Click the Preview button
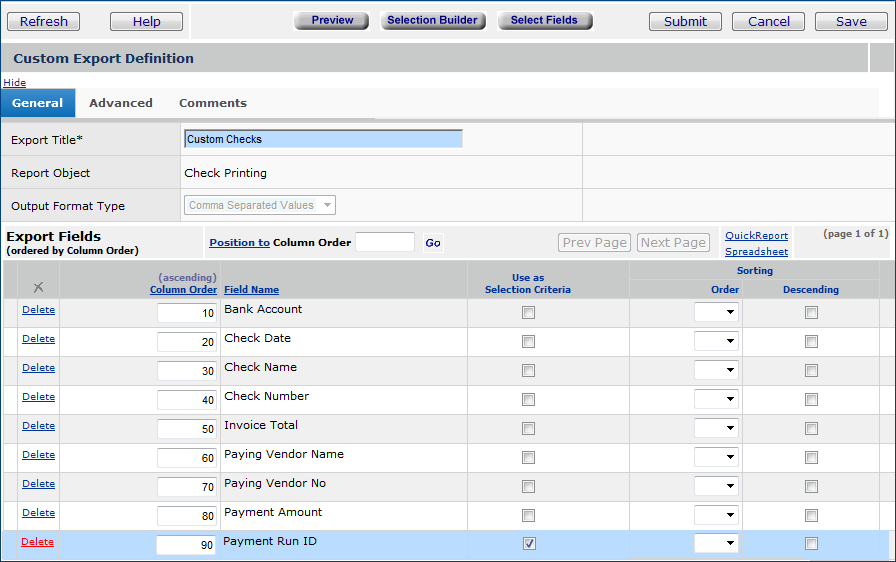Screen dimensions: 896x562 coord(332,21)
